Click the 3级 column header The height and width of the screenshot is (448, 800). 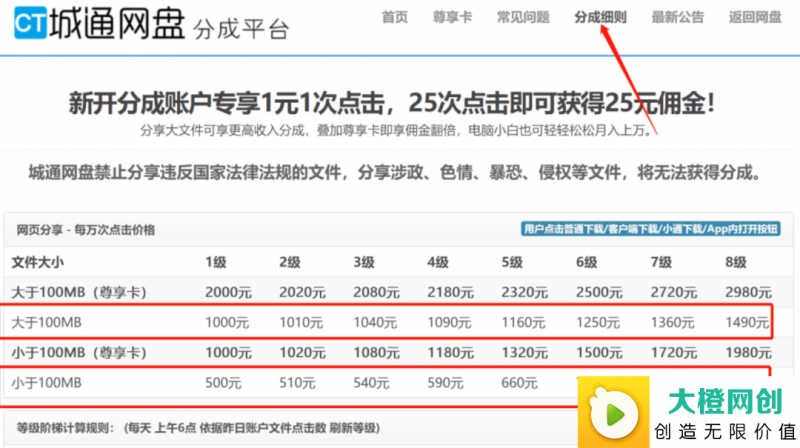pyautogui.click(x=364, y=263)
